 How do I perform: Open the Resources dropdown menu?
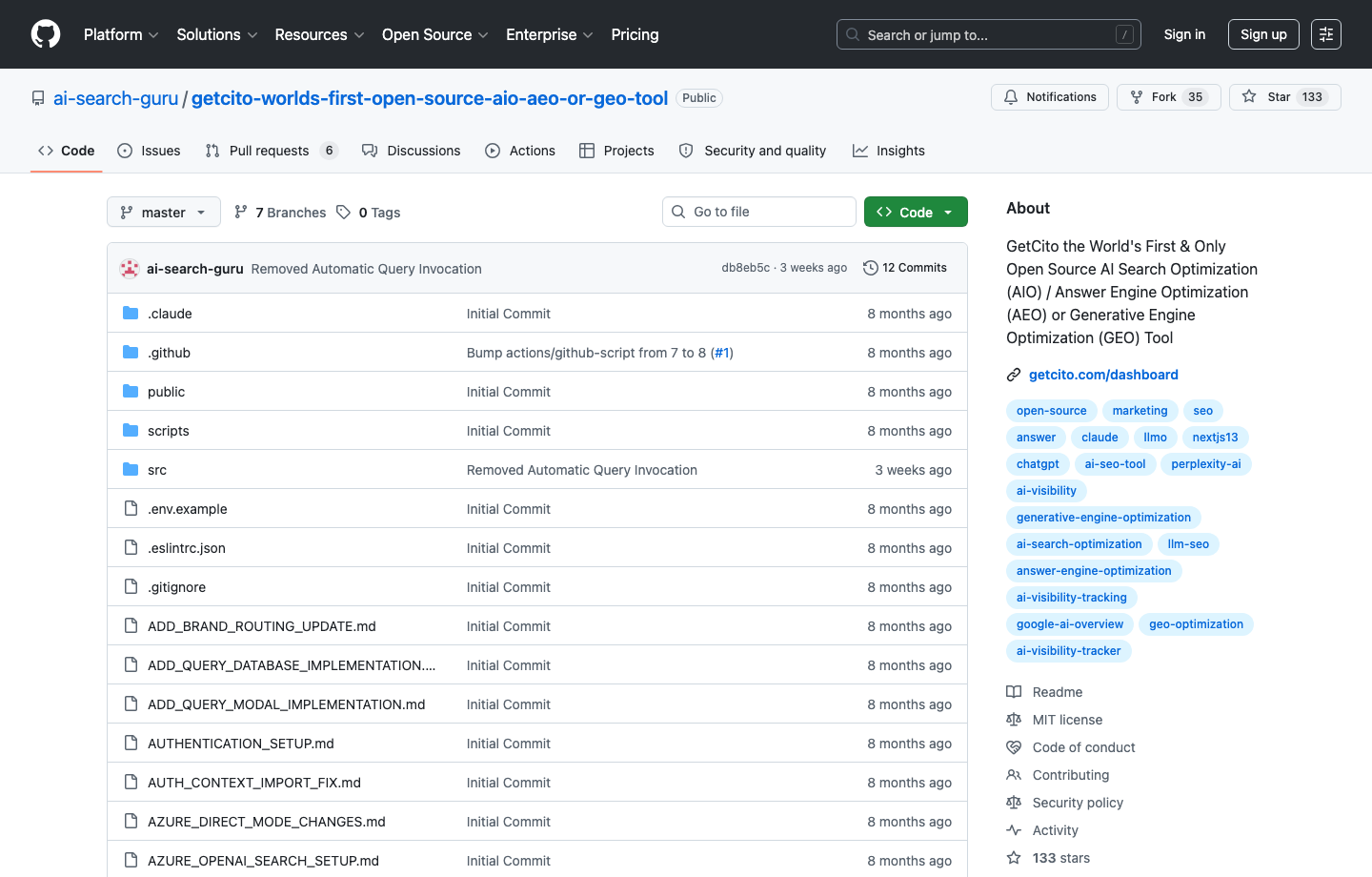319,34
